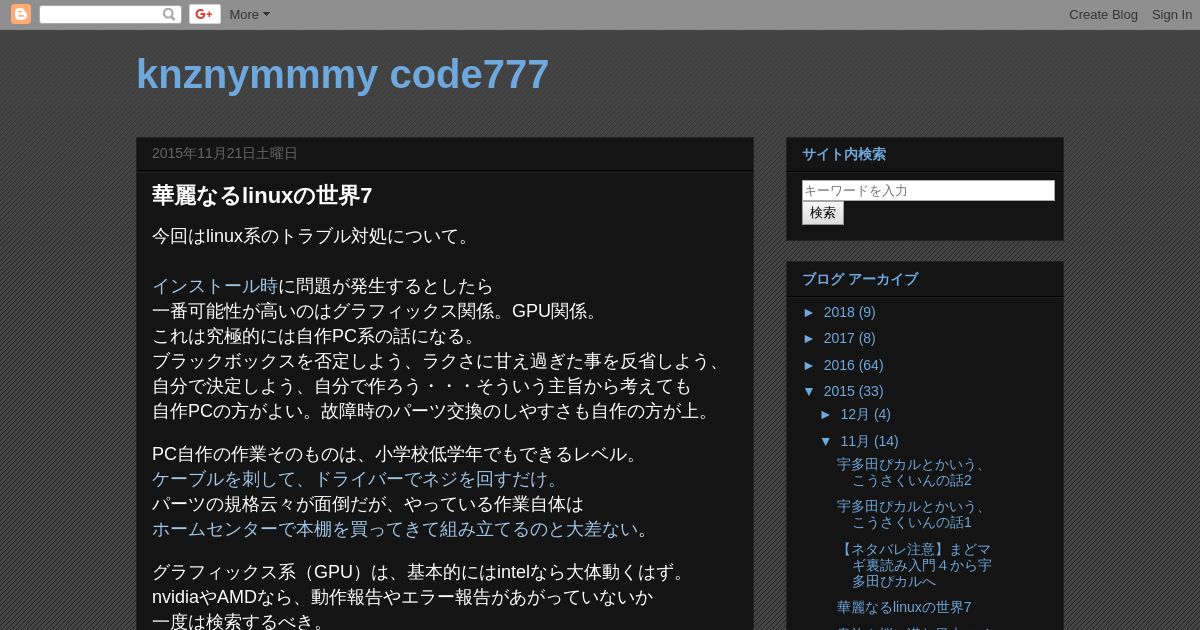Image resolution: width=1200 pixels, height=630 pixels.
Task: Click the date header 2015年11月21日土曜日
Action: pyautogui.click(x=225, y=153)
